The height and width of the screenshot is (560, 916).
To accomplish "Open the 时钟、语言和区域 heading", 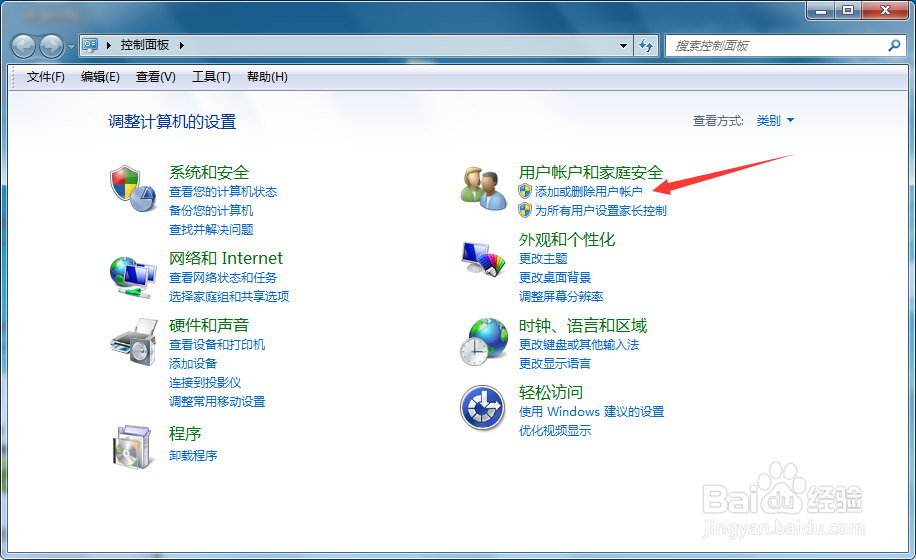I will [x=583, y=325].
